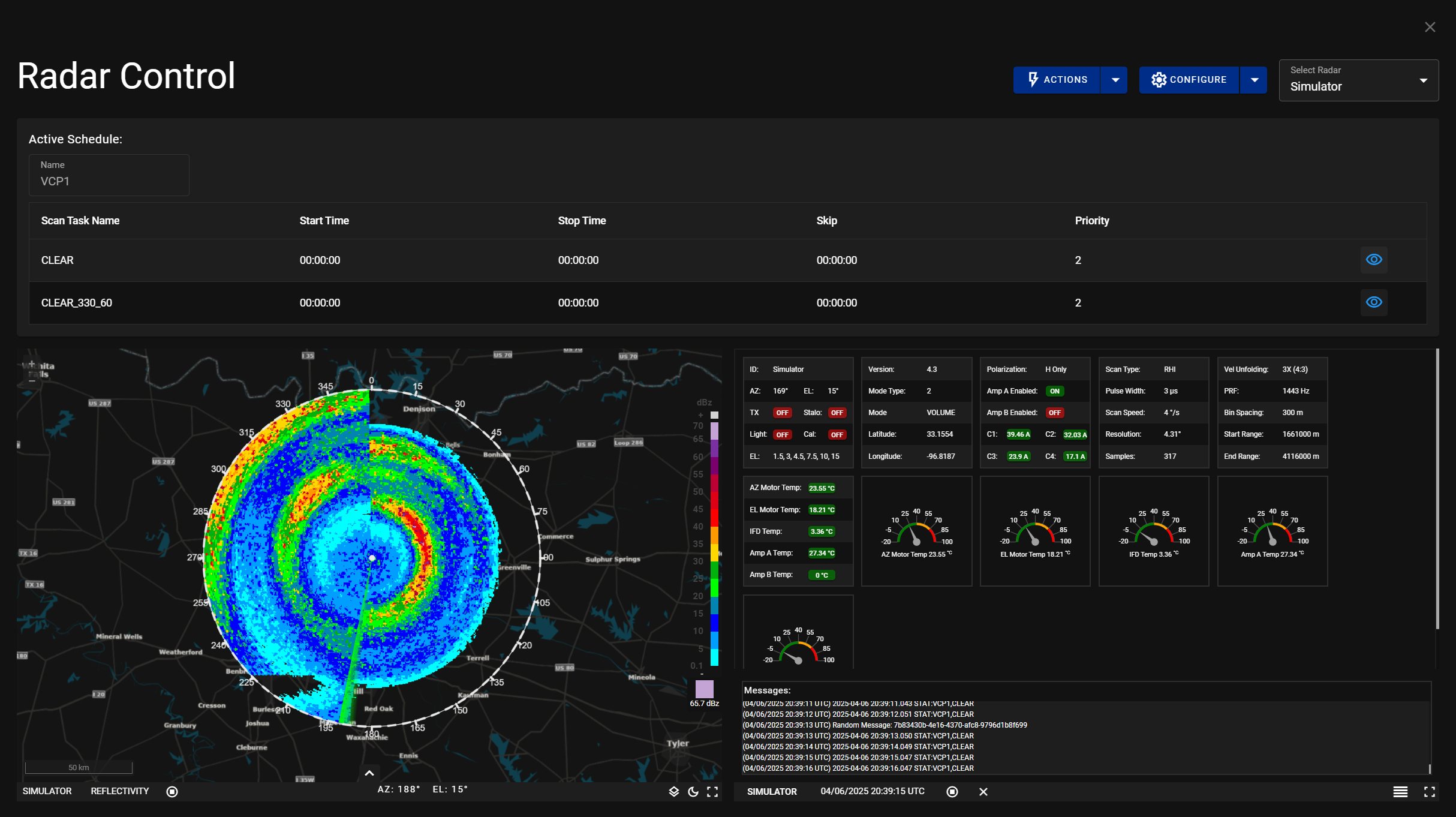Stop the radar map display
Image resolution: width=1456 pixels, height=817 pixels.
pyautogui.click(x=172, y=791)
